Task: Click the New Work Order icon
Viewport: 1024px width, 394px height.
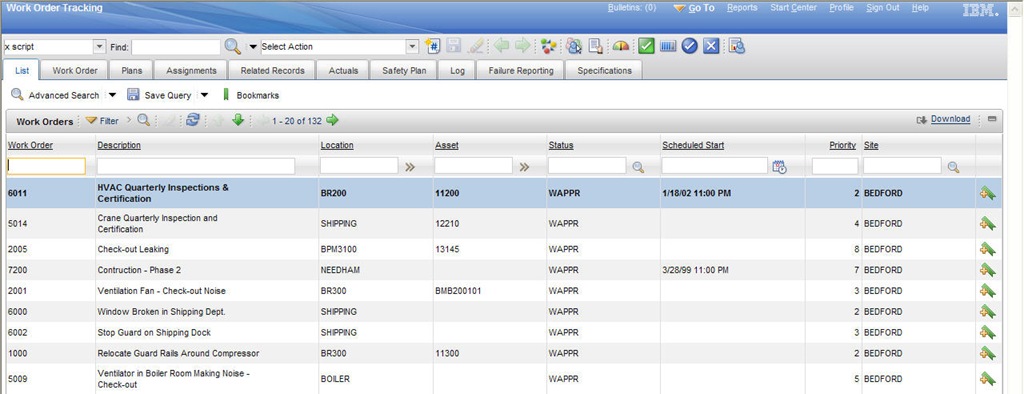Action: (x=432, y=46)
